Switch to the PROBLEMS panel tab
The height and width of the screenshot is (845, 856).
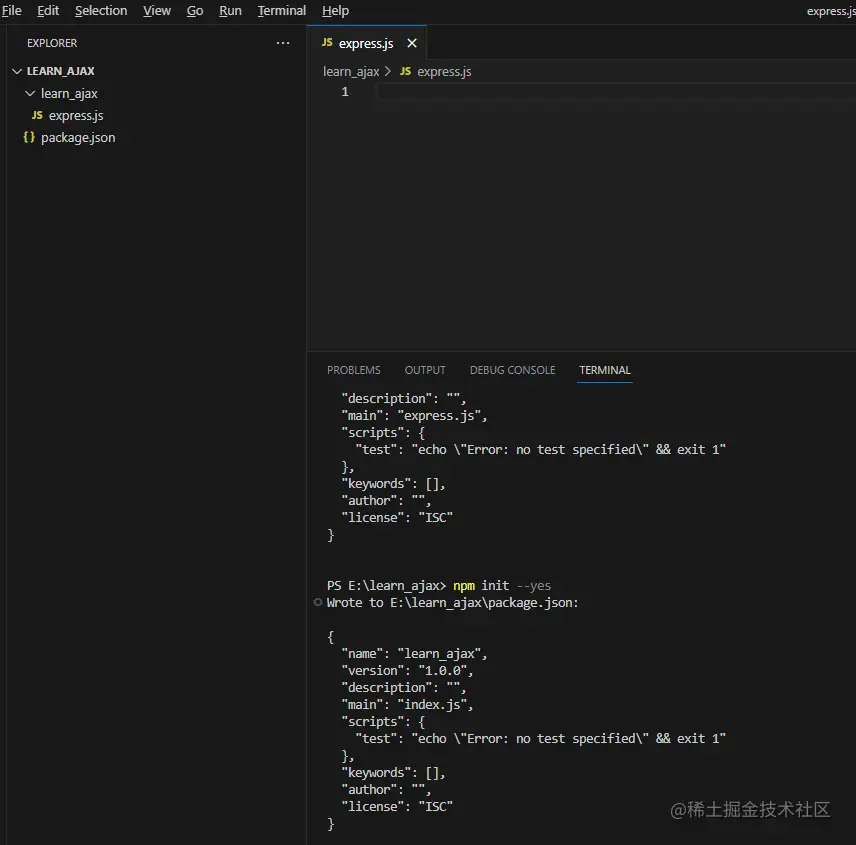coord(354,370)
